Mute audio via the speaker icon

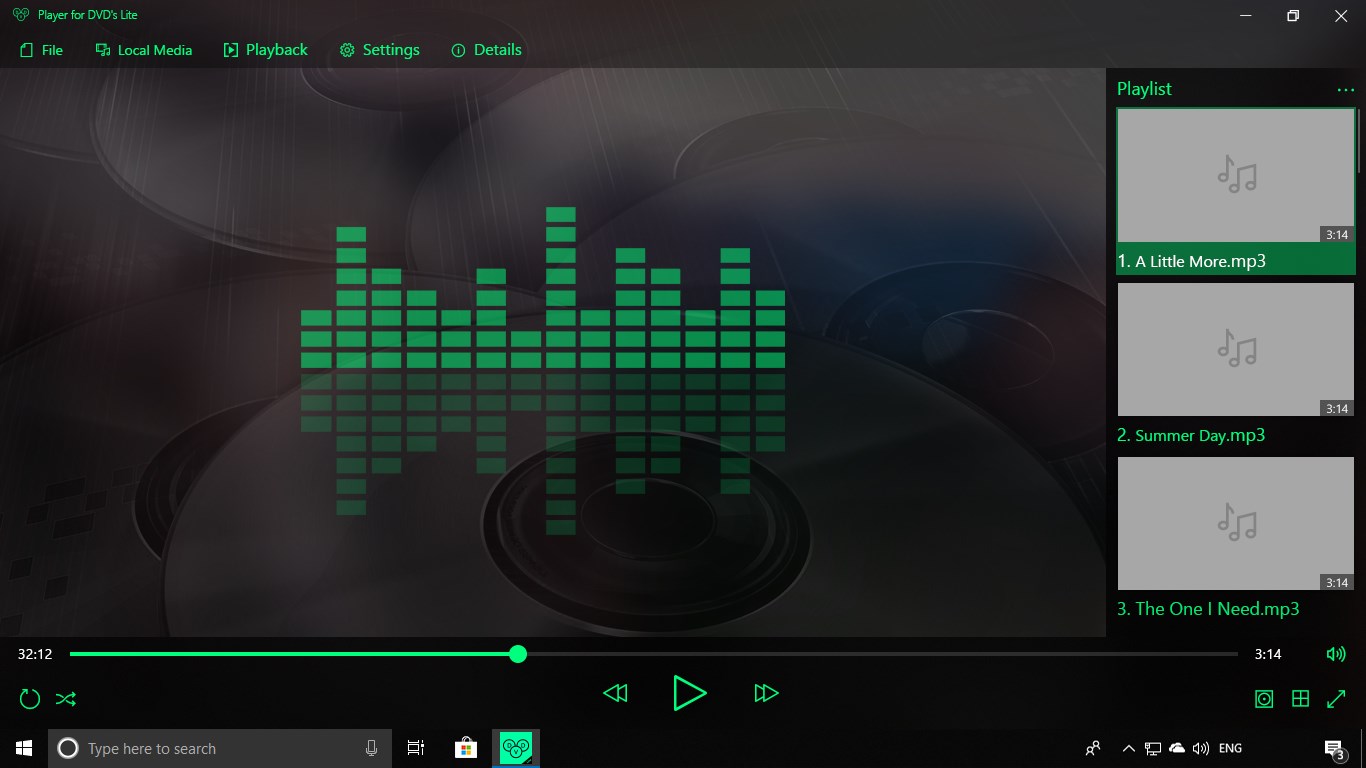coord(1336,654)
